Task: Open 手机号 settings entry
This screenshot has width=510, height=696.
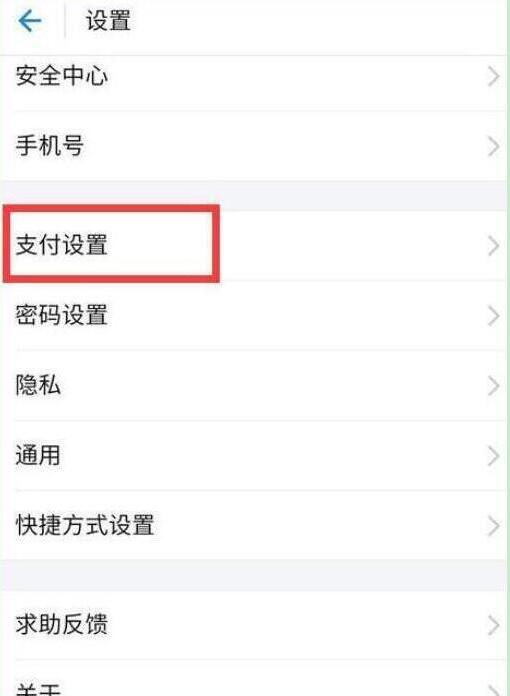Action: click(x=253, y=146)
